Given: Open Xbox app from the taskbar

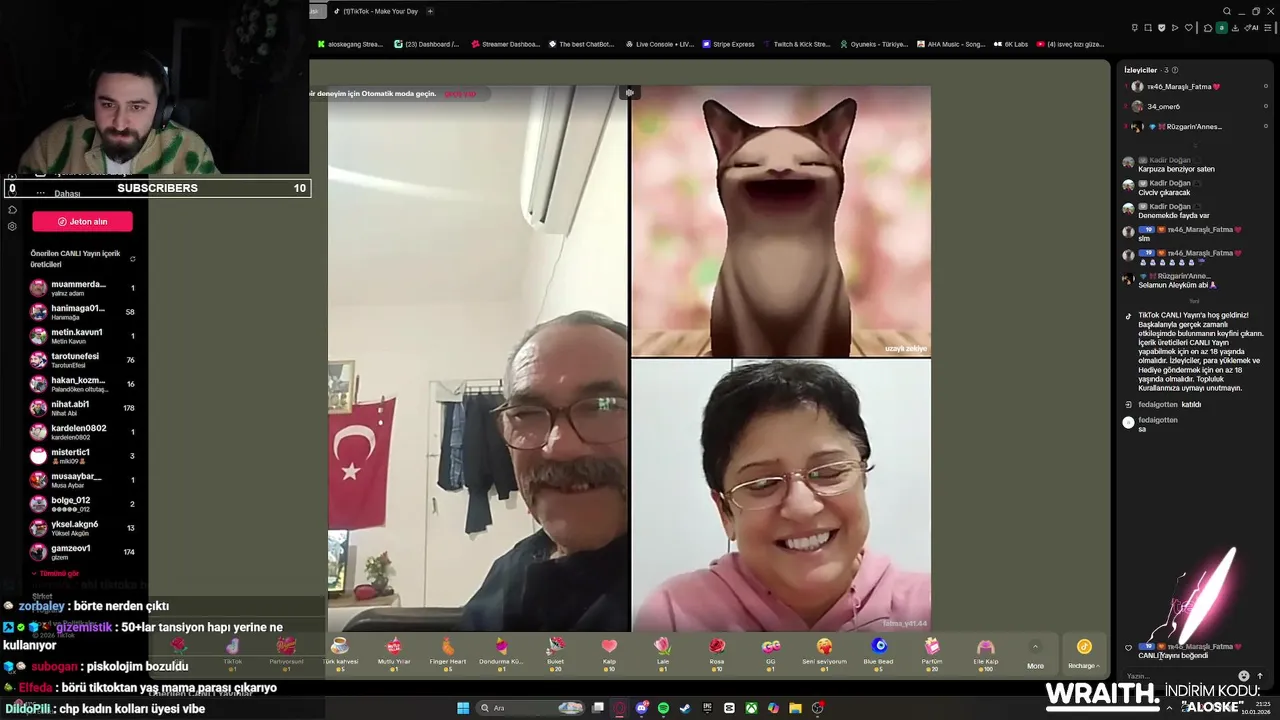Looking at the screenshot, I should pos(751,708).
